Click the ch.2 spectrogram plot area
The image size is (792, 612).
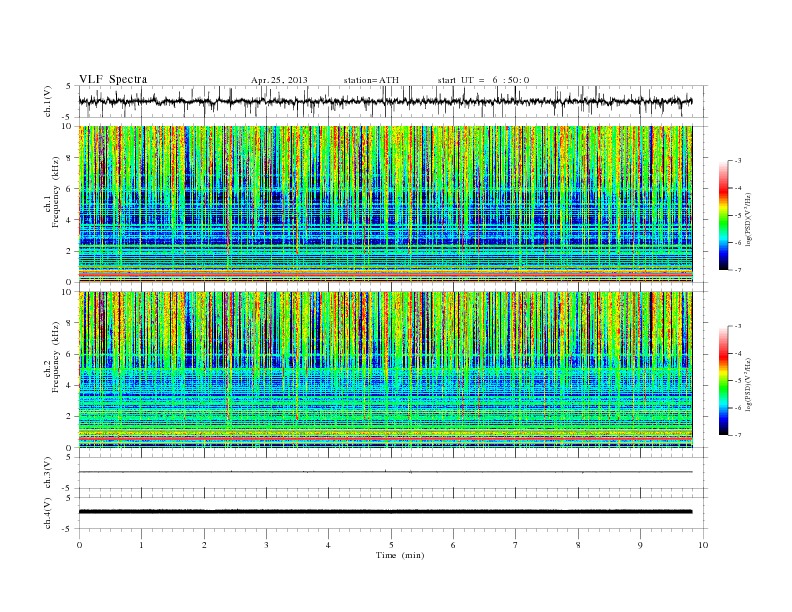tap(385, 370)
